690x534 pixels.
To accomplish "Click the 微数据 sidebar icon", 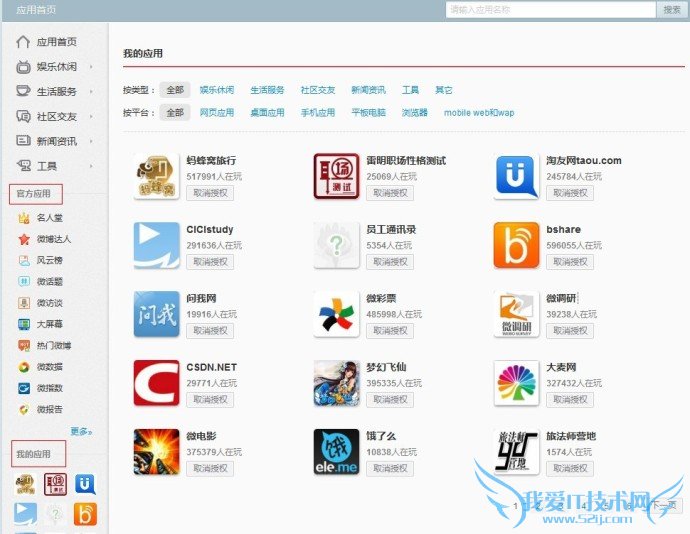I will point(24,367).
